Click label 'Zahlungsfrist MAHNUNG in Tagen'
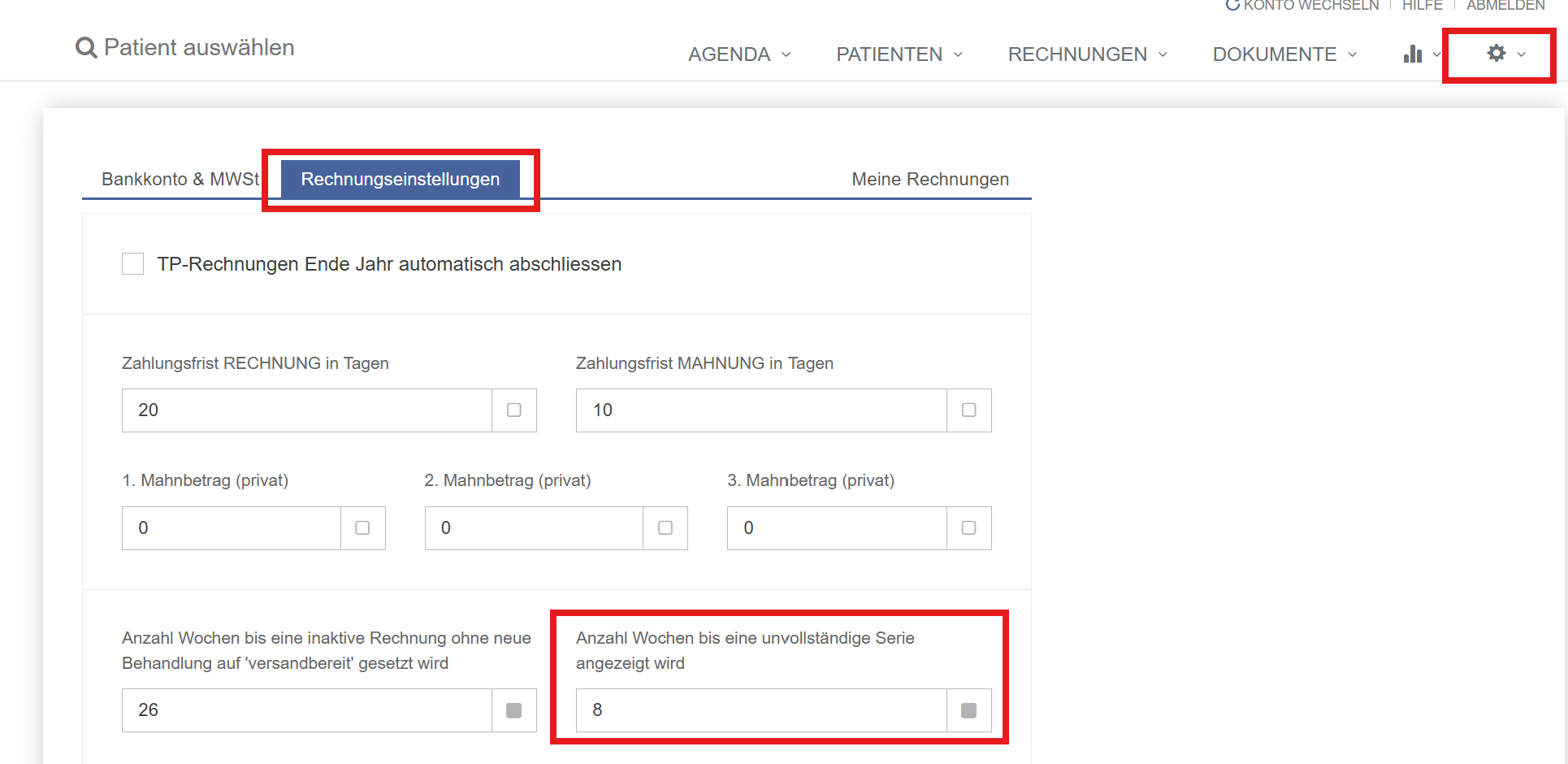Viewport: 1568px width, 764px height. coord(704,363)
